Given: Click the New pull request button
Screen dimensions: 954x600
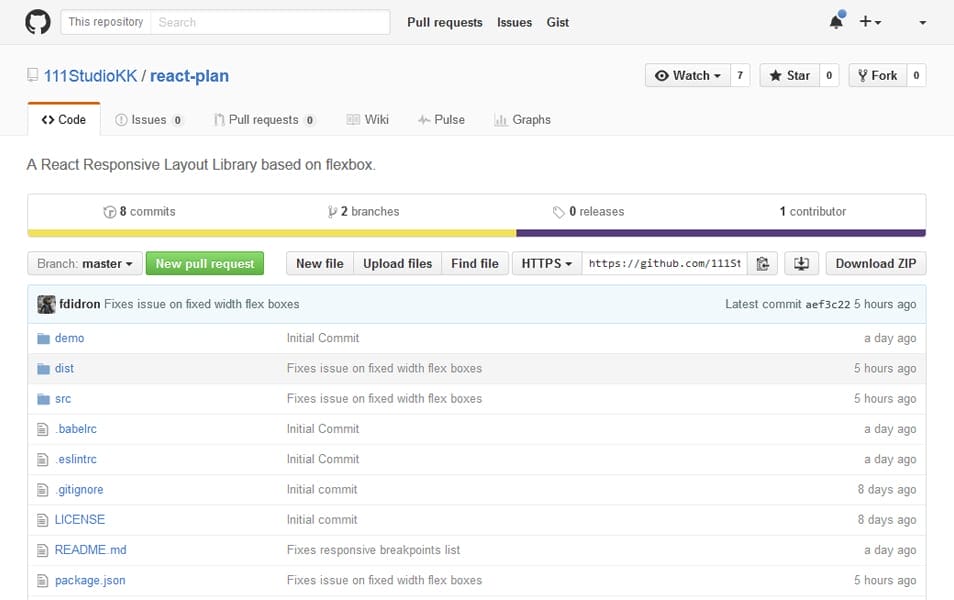Looking at the screenshot, I should pos(205,263).
